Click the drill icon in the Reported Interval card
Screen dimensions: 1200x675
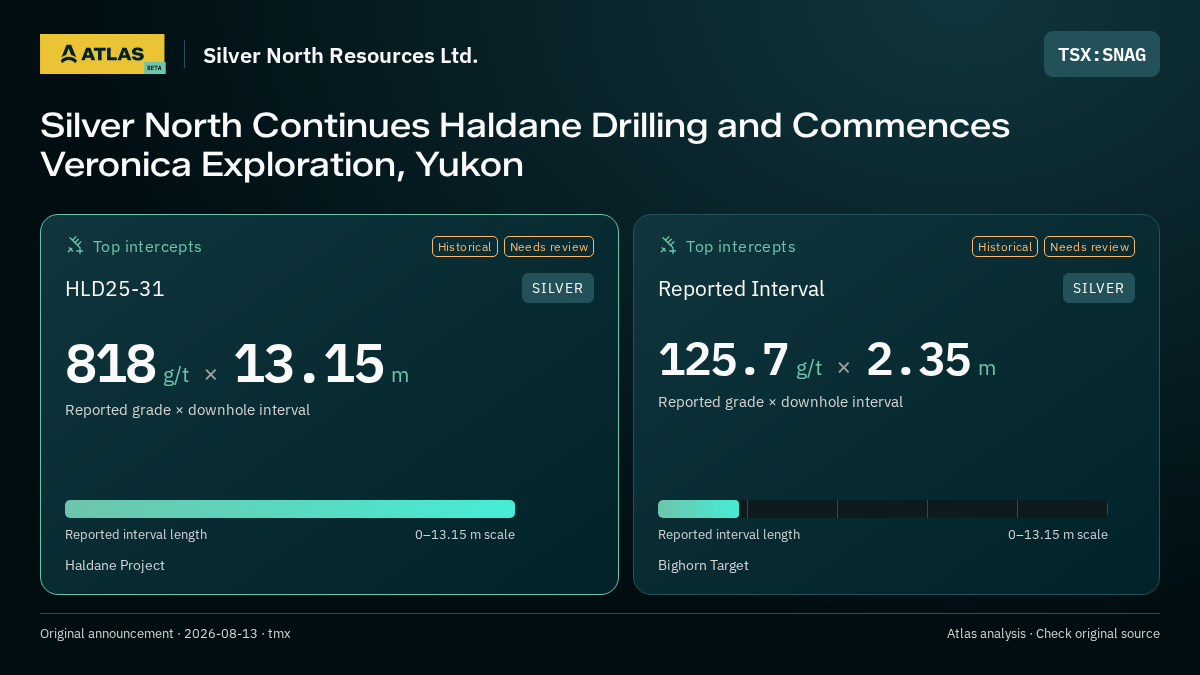point(668,245)
